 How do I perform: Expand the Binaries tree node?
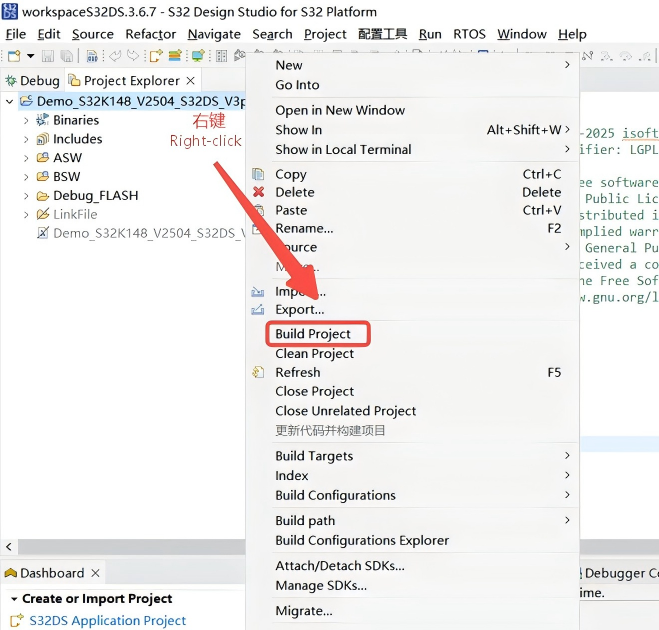point(26,121)
